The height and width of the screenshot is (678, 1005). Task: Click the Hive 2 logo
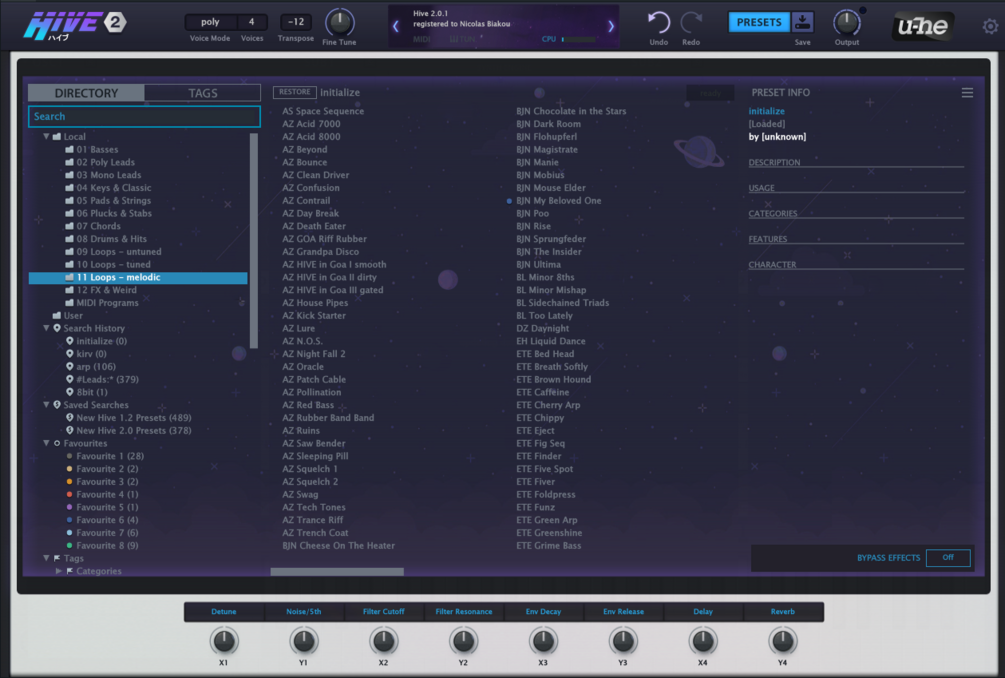pos(75,26)
